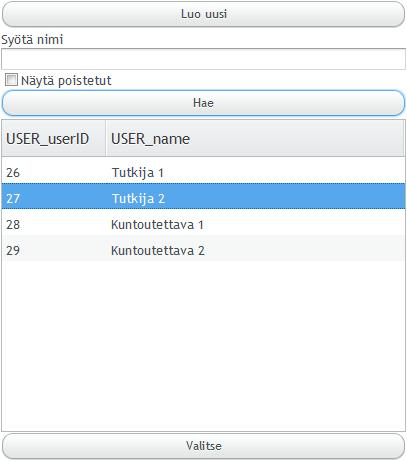Click user ID 26 cell
Viewport: 407px width, 461px height.
pos(13,173)
